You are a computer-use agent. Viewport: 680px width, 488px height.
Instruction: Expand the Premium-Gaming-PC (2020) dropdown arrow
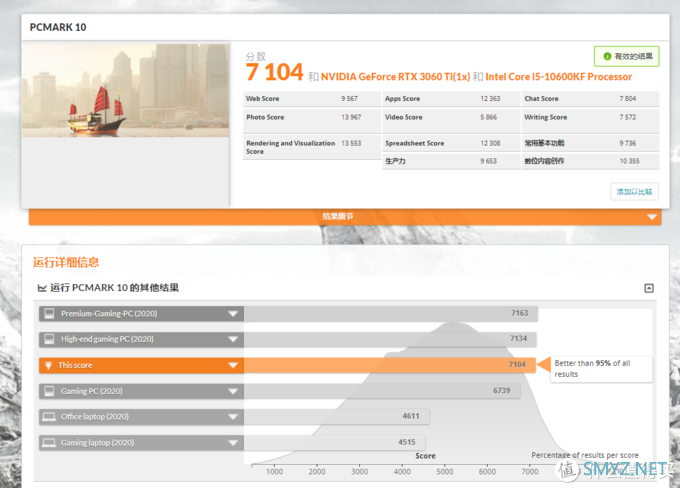233,314
